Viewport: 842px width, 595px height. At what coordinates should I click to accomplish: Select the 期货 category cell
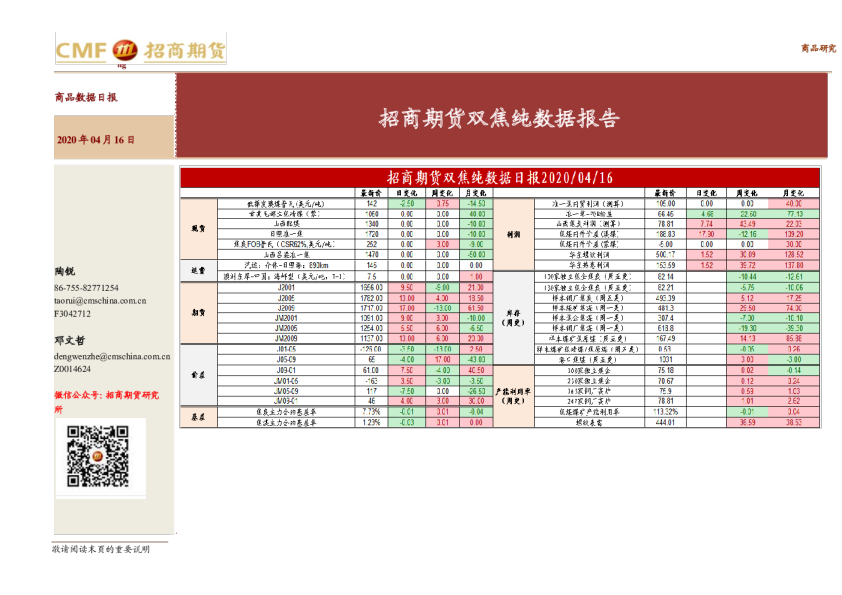coord(197,312)
